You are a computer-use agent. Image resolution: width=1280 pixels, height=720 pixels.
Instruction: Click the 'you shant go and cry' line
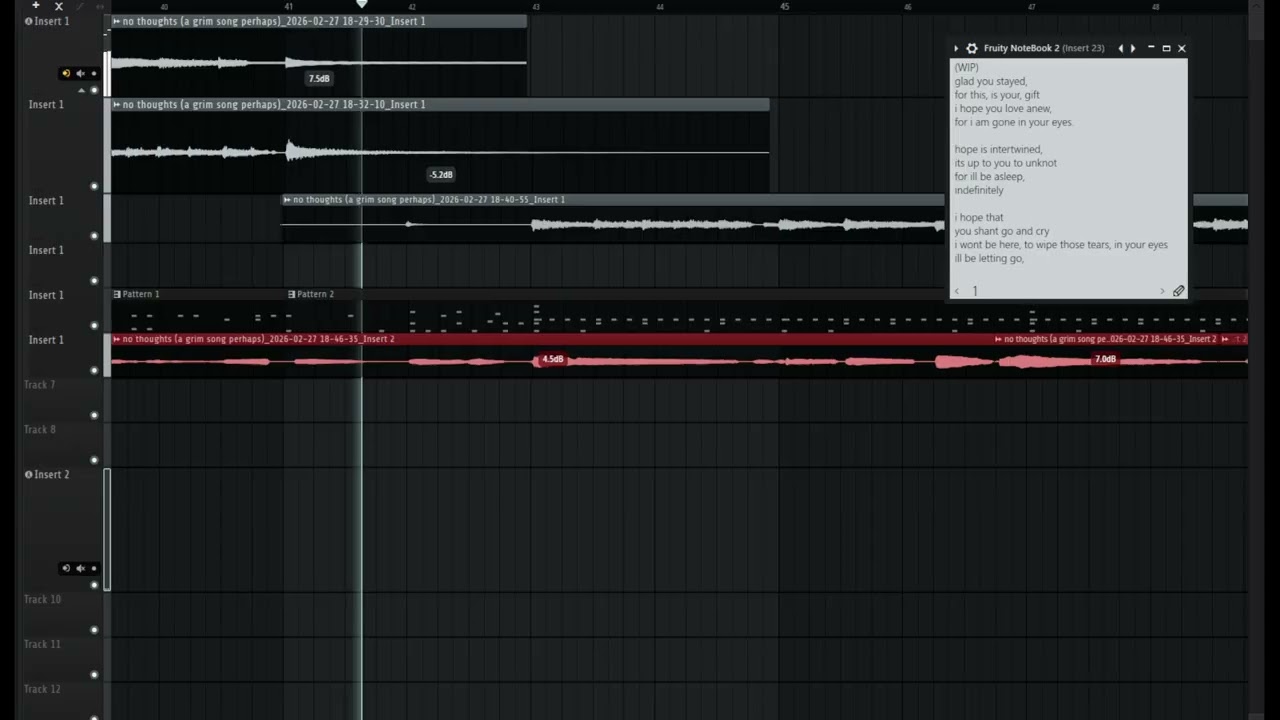[1002, 231]
